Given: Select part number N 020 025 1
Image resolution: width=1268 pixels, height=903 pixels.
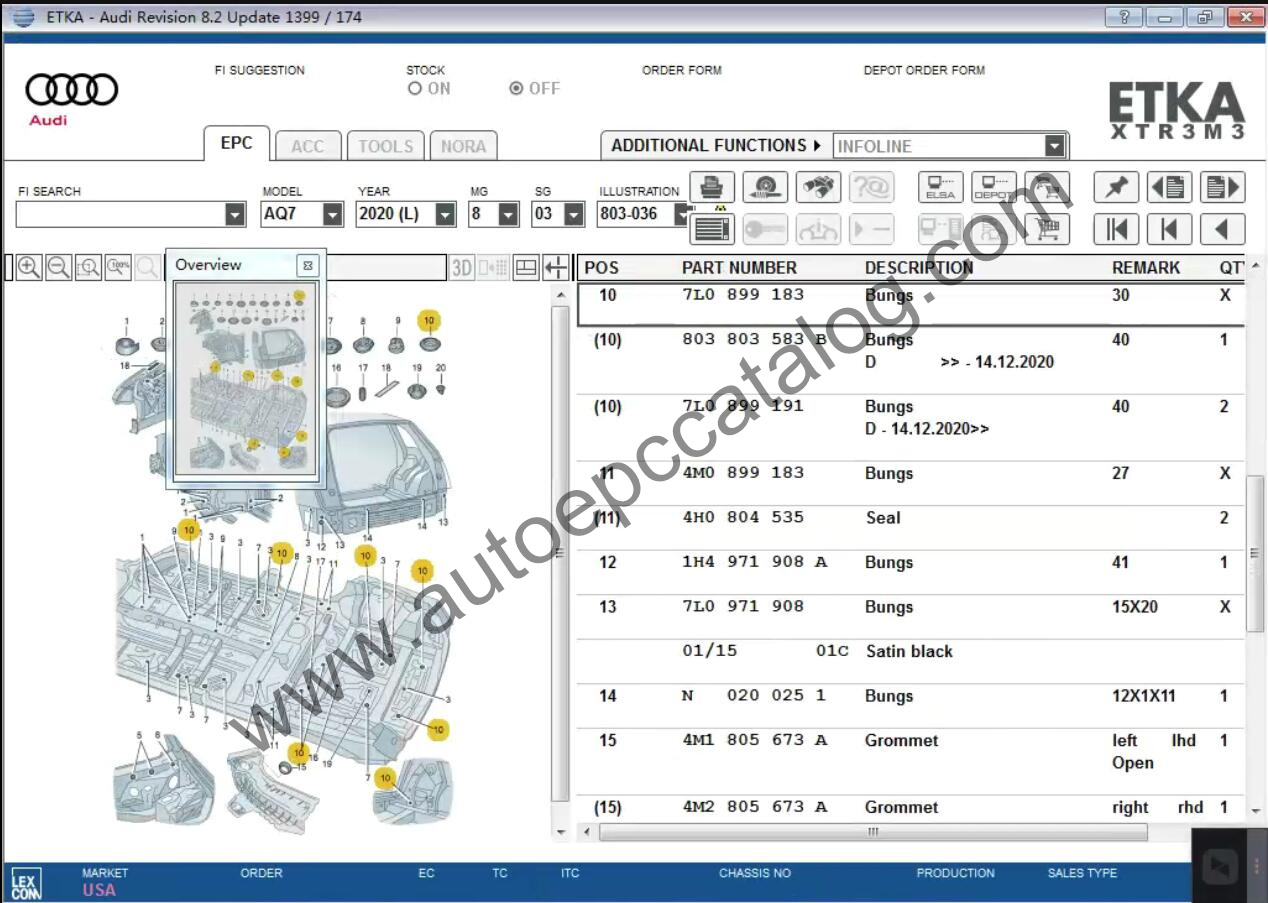Looking at the screenshot, I should coord(755,696).
